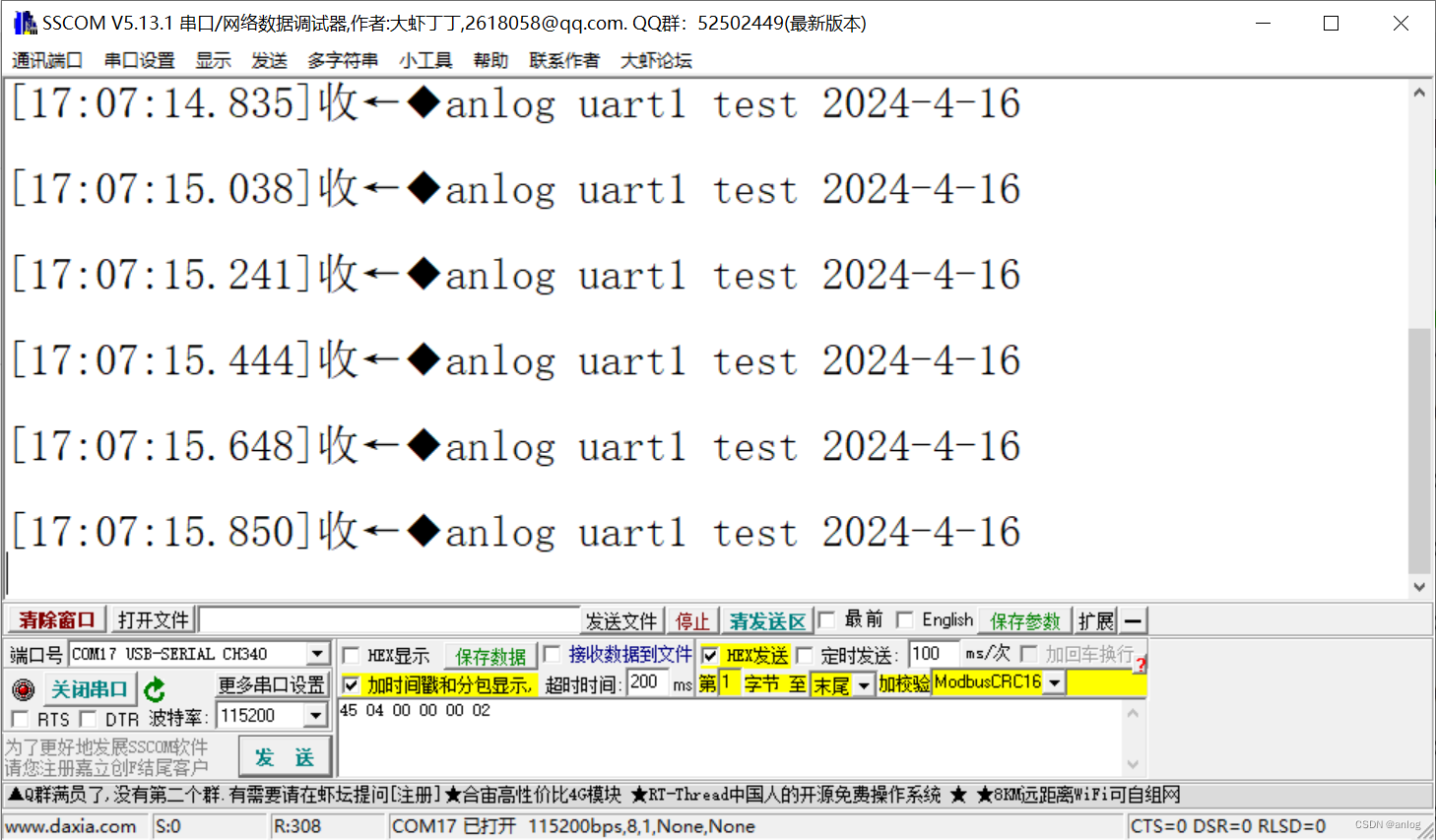This screenshot has height=840, width=1436.
Task: Click the 停止 stop button
Action: pos(693,620)
